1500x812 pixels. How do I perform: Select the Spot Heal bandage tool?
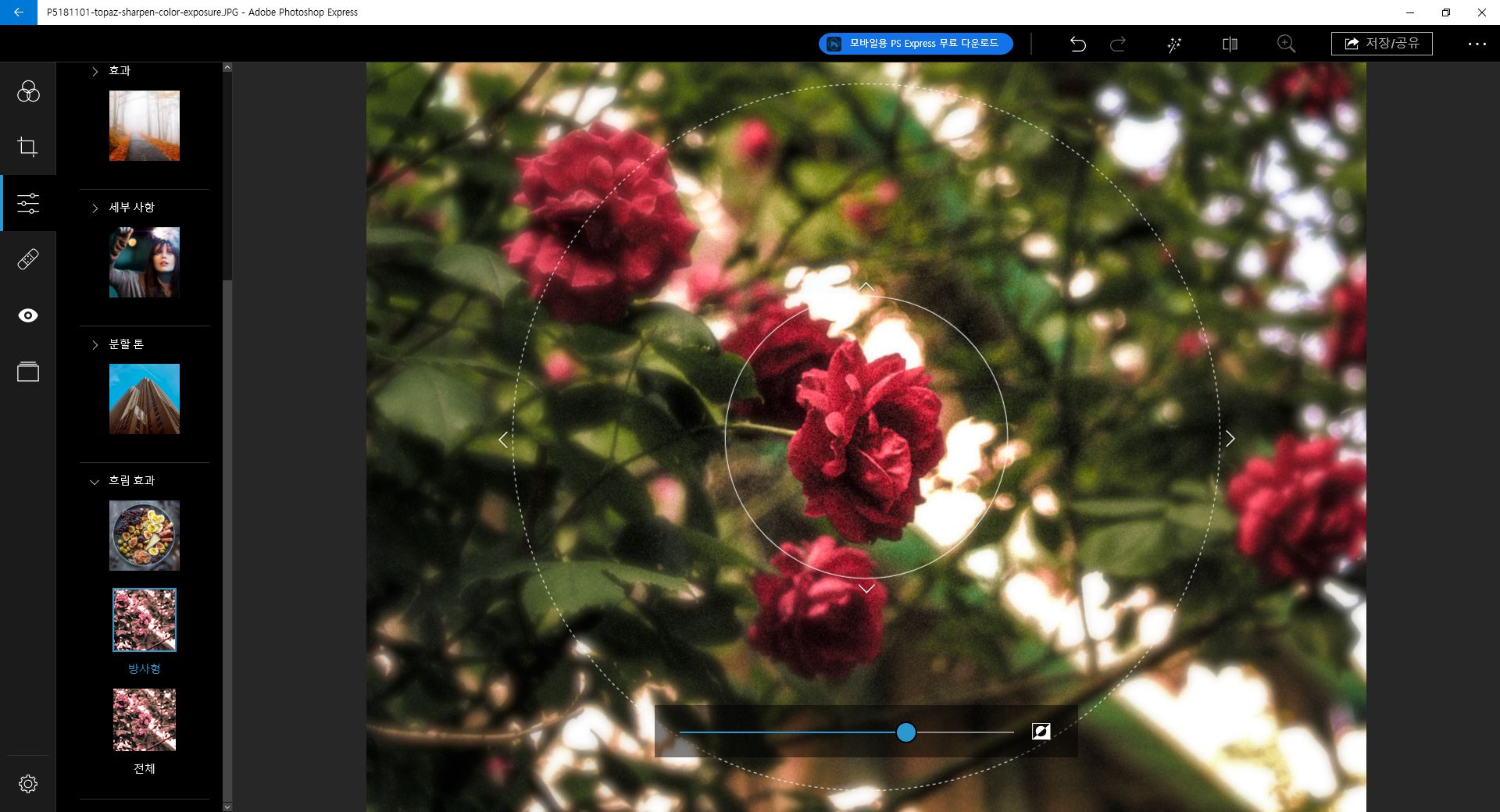click(28, 259)
